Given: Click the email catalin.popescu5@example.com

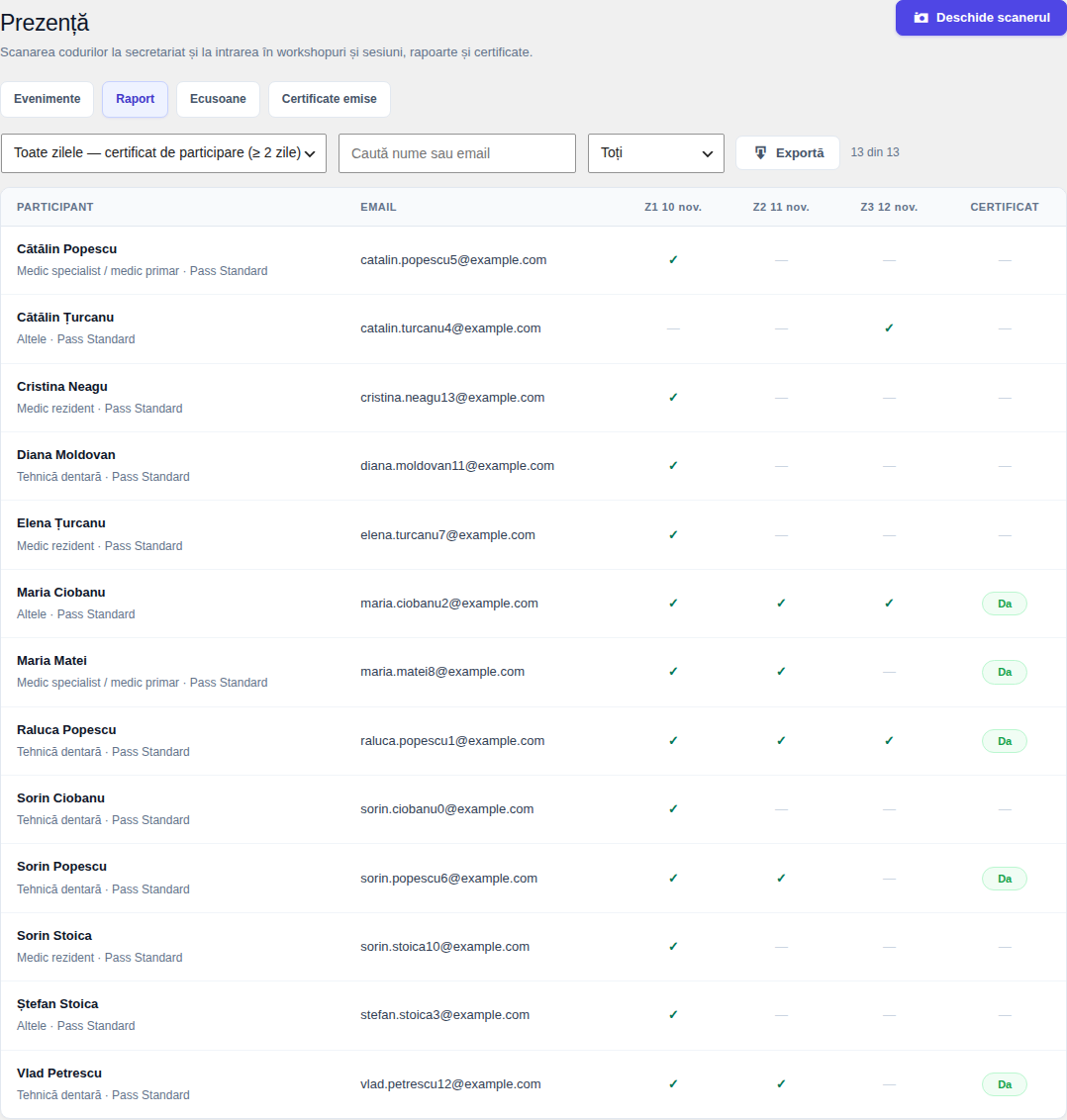Looking at the screenshot, I should pyautogui.click(x=453, y=260).
